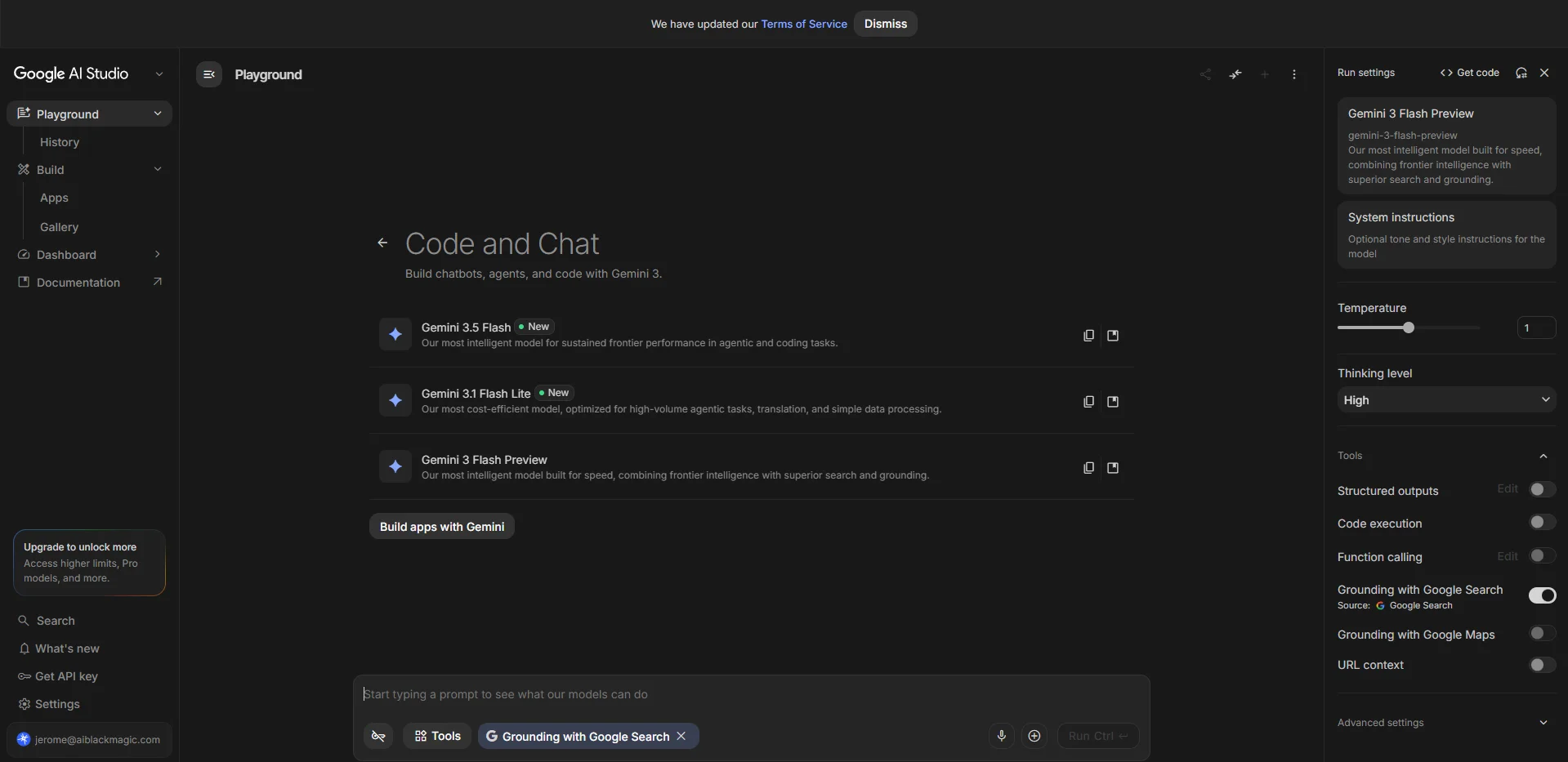Open the Tools menu in the prompt bar
The height and width of the screenshot is (762, 1568).
pos(437,736)
